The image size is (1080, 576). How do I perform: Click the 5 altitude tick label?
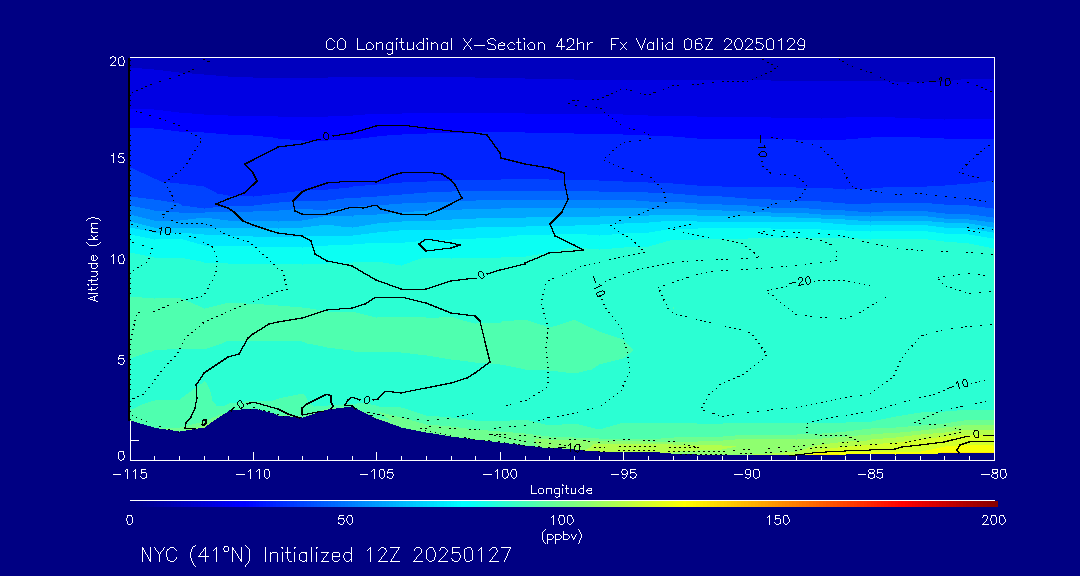[119, 359]
